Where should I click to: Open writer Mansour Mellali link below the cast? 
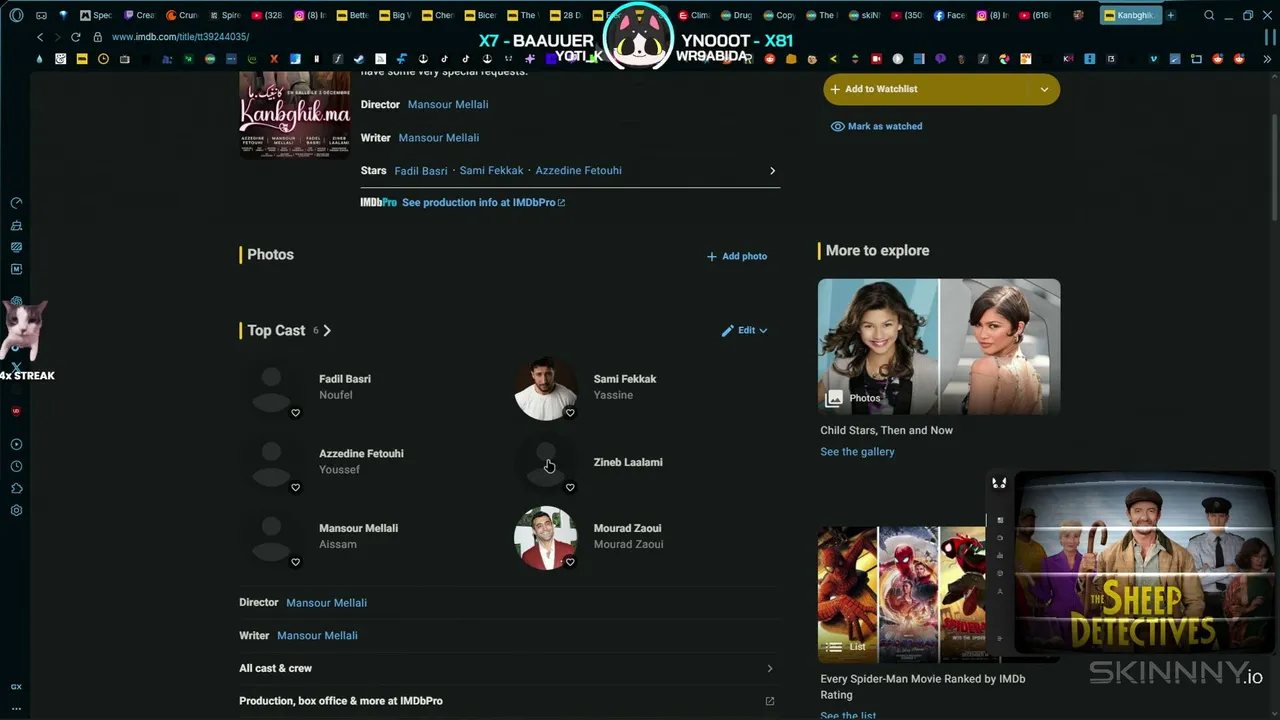pos(317,636)
